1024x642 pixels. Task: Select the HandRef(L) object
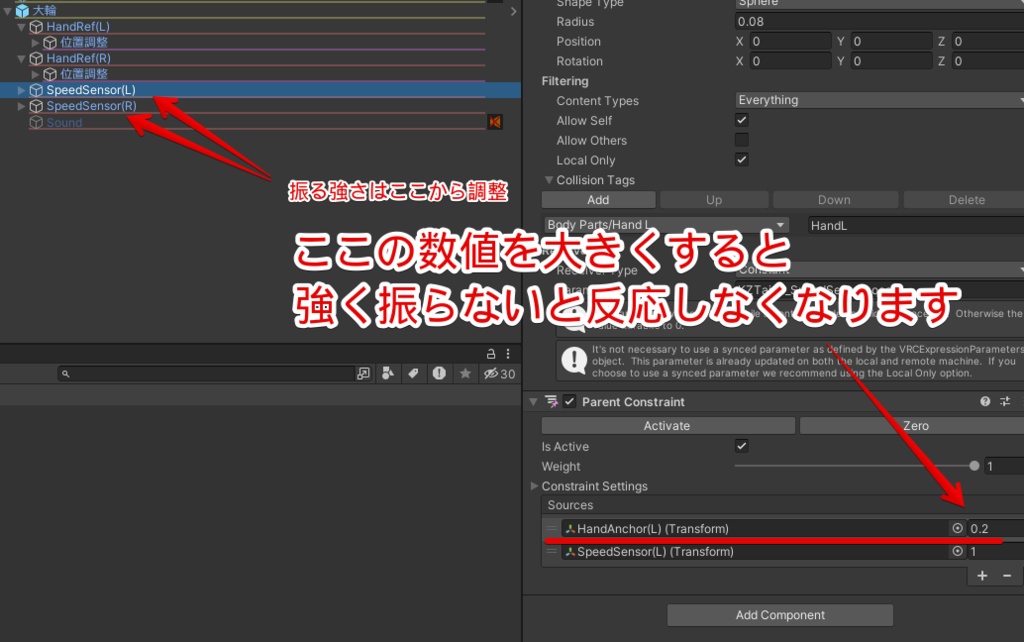(78, 27)
